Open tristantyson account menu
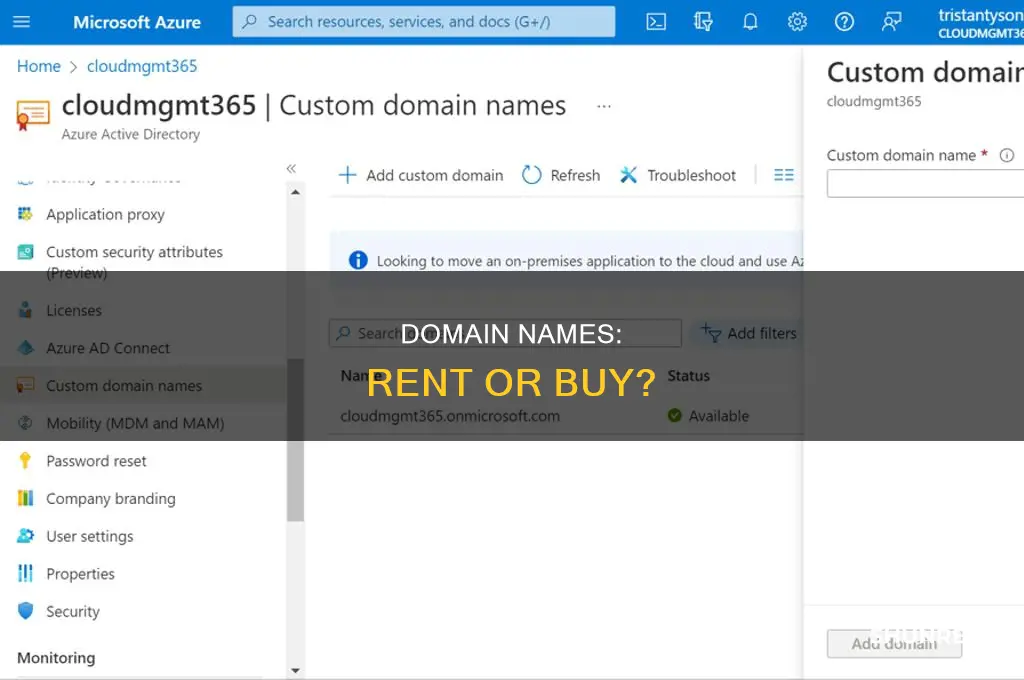 (980, 23)
